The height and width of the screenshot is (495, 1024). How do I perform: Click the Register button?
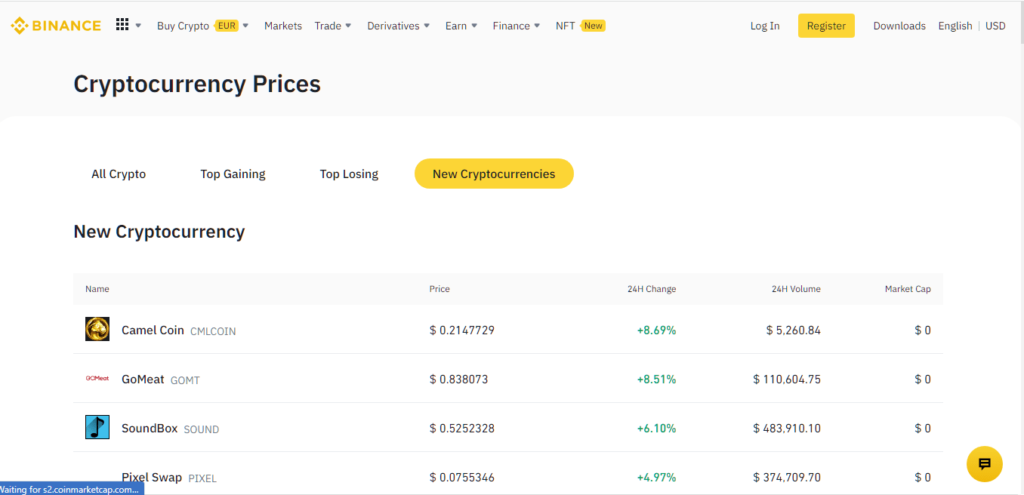click(826, 25)
